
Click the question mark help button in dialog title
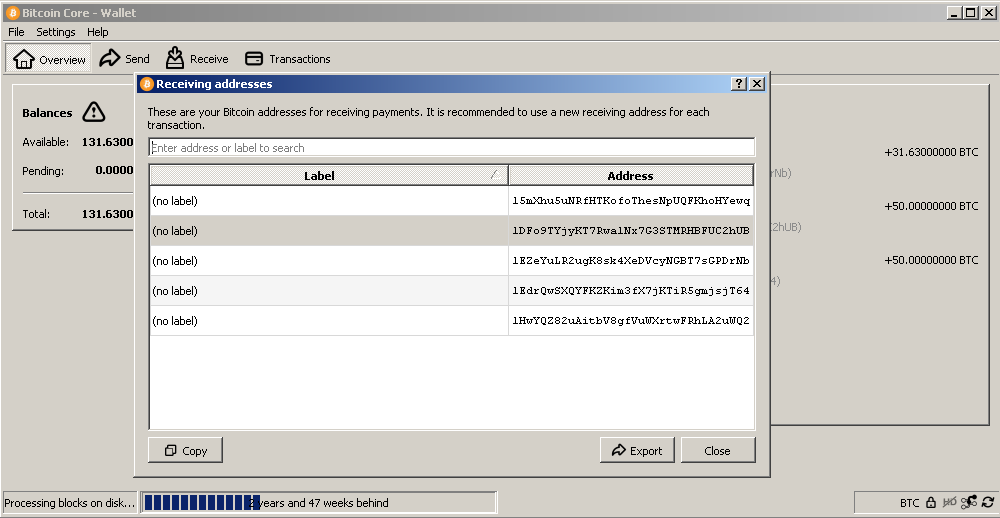click(739, 84)
